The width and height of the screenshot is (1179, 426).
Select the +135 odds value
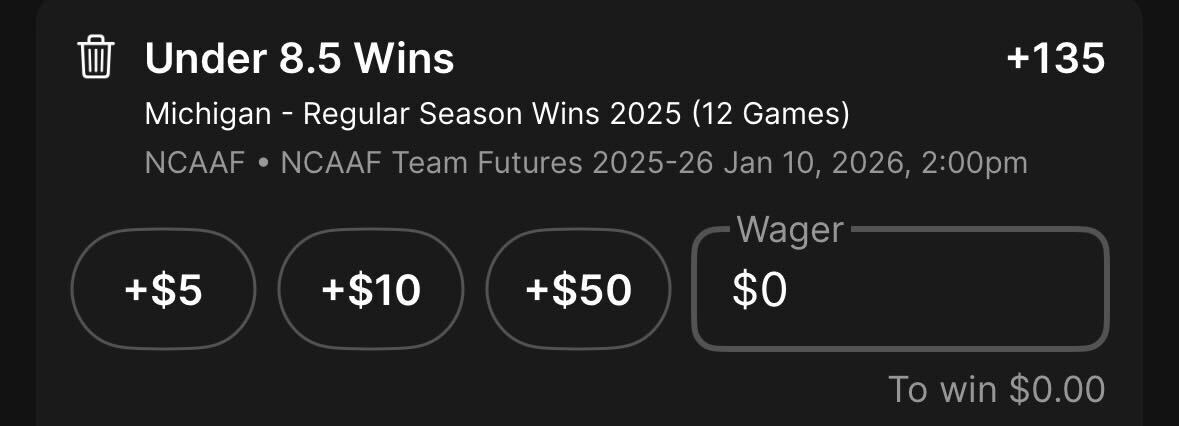click(1056, 58)
